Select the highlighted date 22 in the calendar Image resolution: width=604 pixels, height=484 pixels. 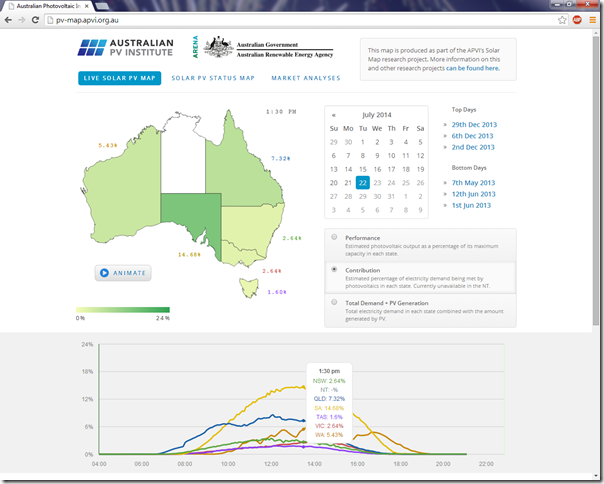(362, 183)
